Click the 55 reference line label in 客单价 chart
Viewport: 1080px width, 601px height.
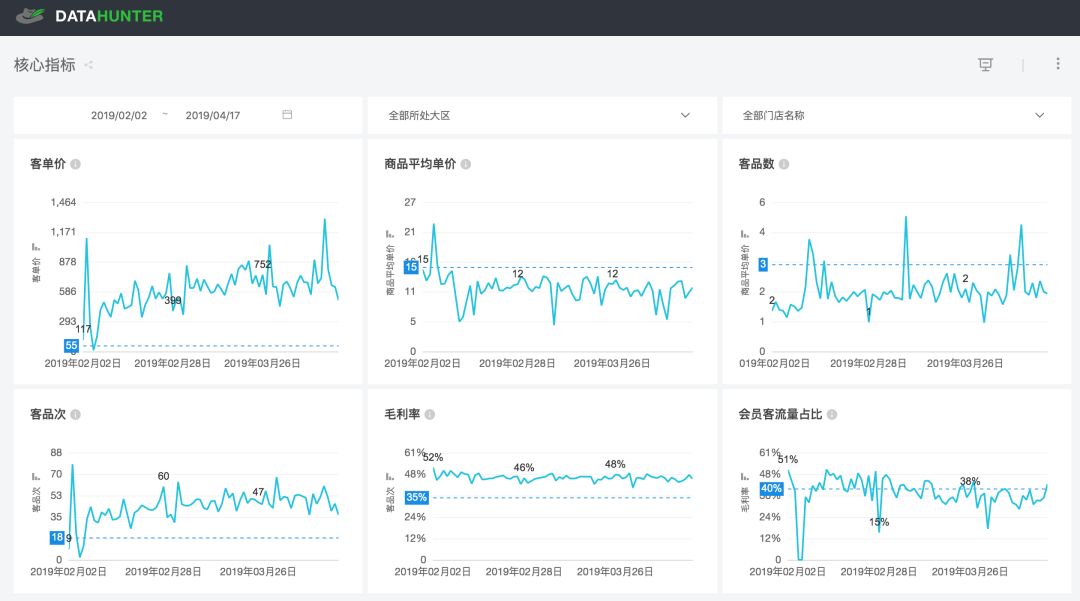[71, 346]
